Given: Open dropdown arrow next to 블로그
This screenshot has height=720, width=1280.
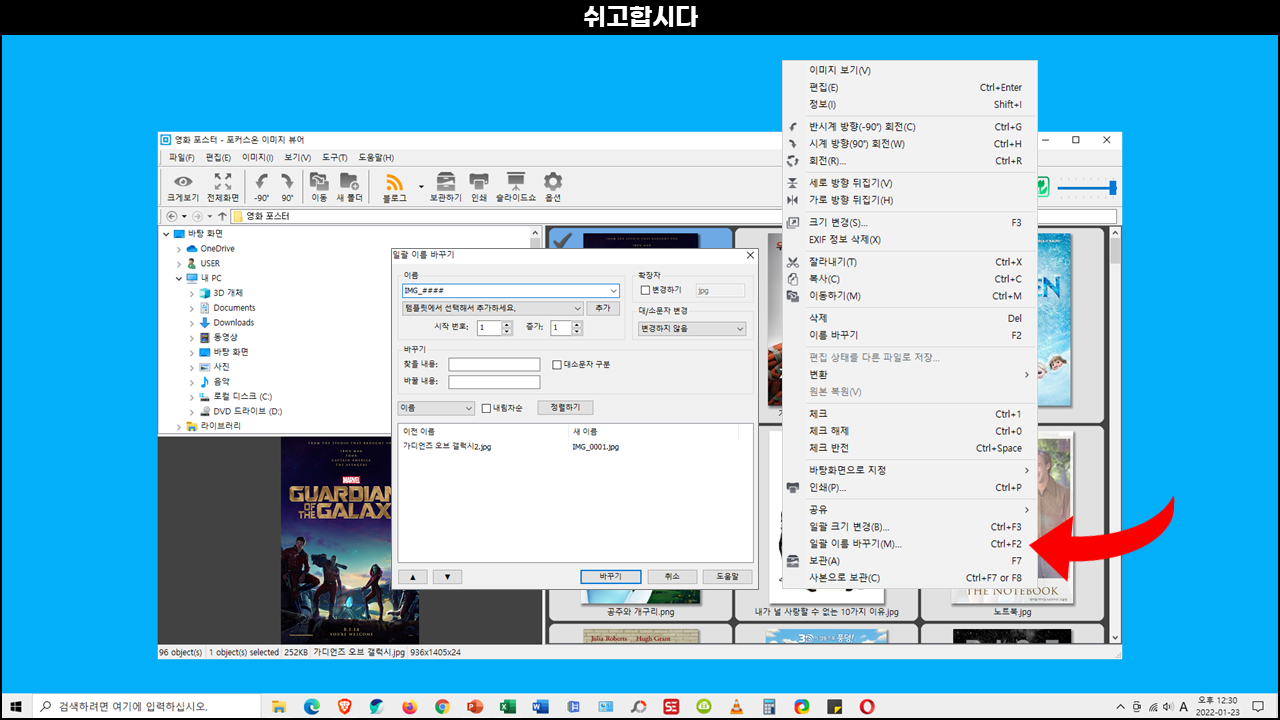Looking at the screenshot, I should [421, 186].
